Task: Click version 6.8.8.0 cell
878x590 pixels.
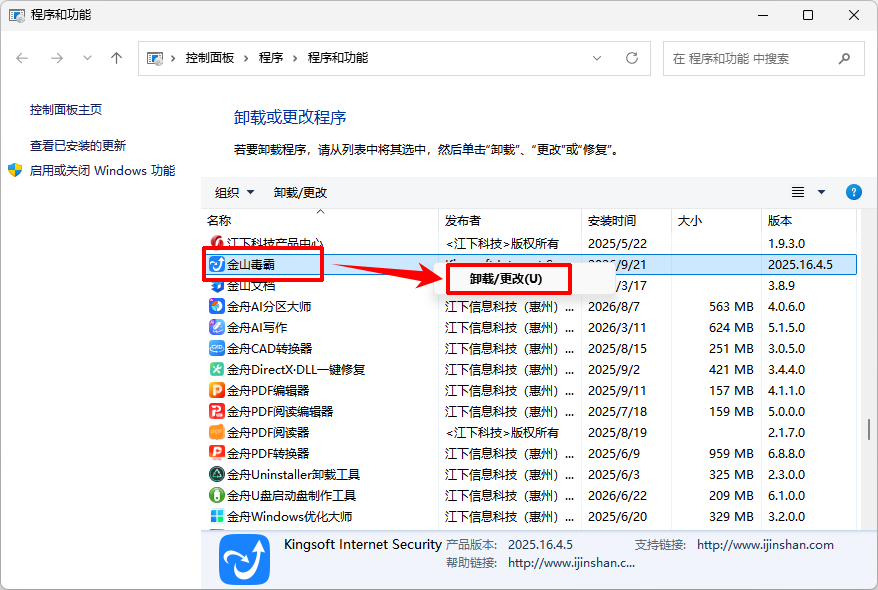Action: point(786,453)
